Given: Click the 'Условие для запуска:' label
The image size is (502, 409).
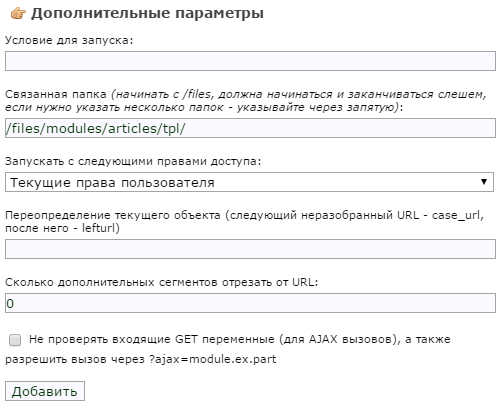Looking at the screenshot, I should [x=69, y=40].
